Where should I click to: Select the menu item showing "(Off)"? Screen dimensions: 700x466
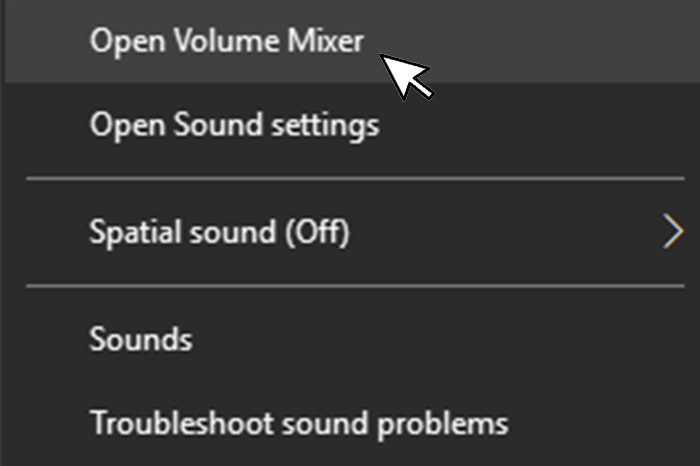[220, 232]
